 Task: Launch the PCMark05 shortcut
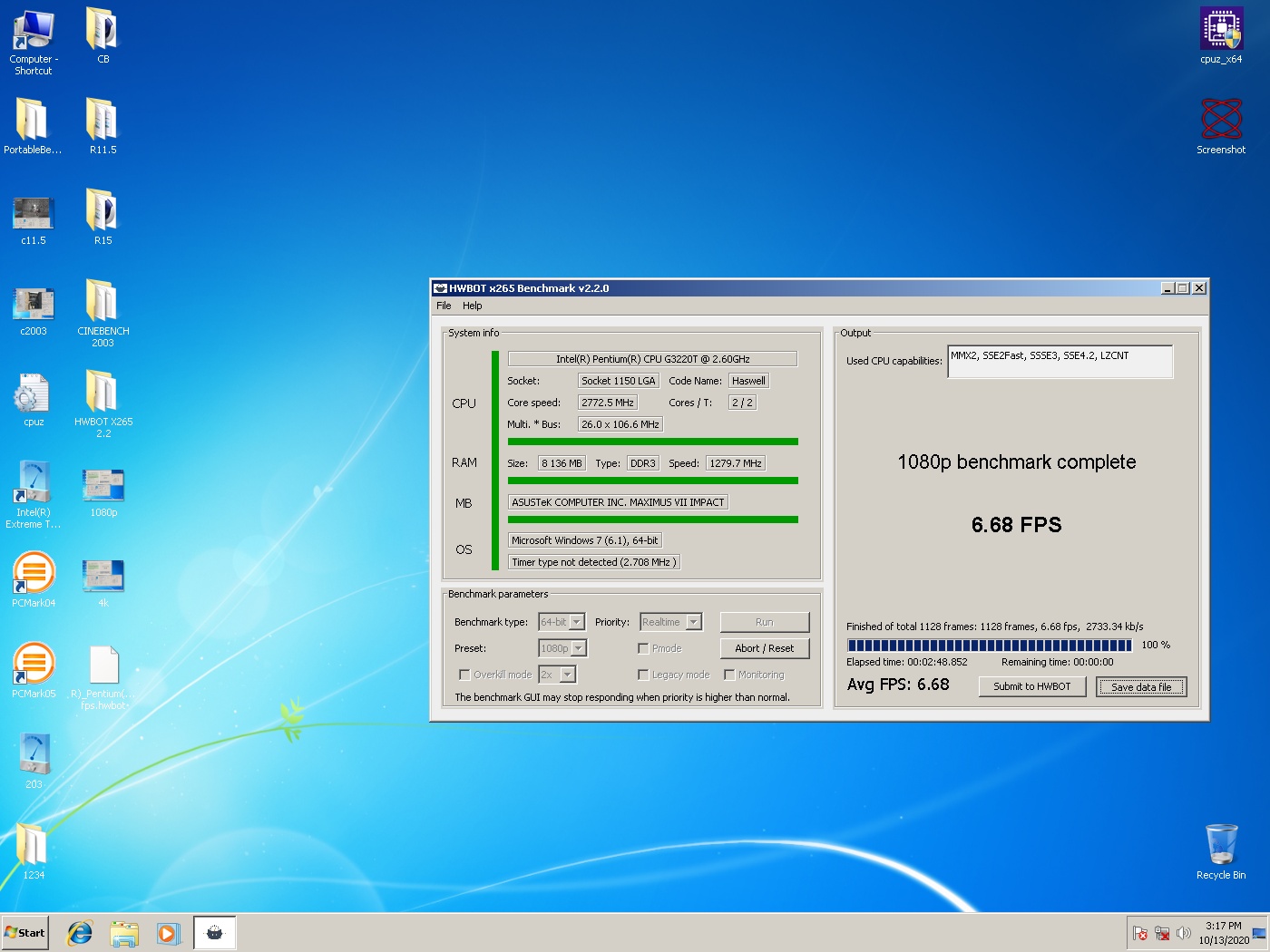pos(34,670)
